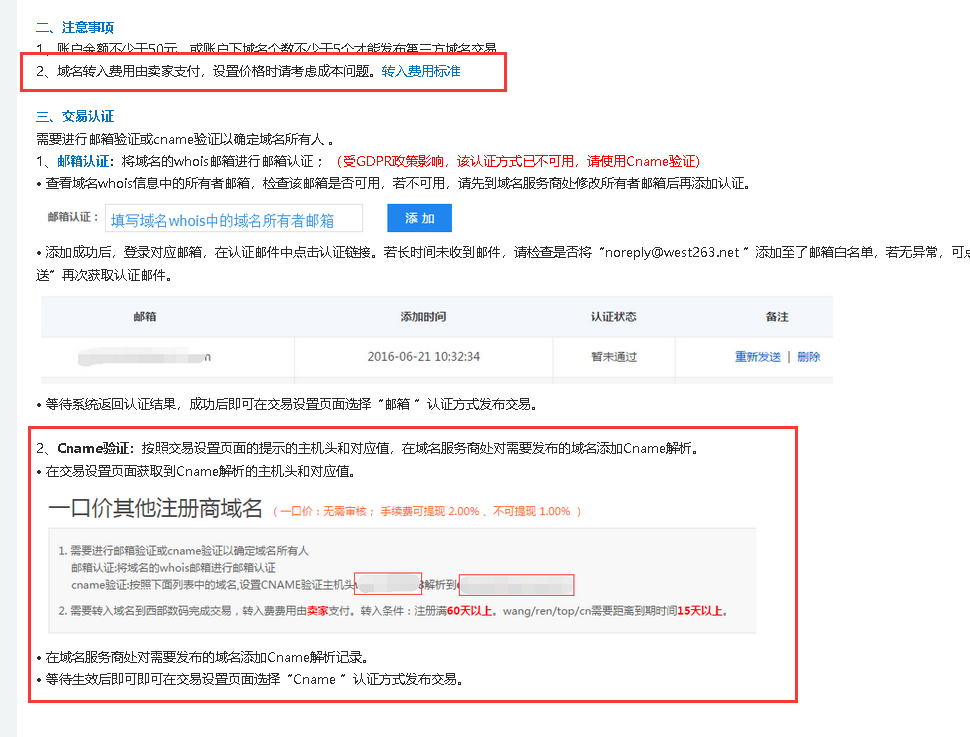Focus the whois owner email input field

tap(246, 220)
